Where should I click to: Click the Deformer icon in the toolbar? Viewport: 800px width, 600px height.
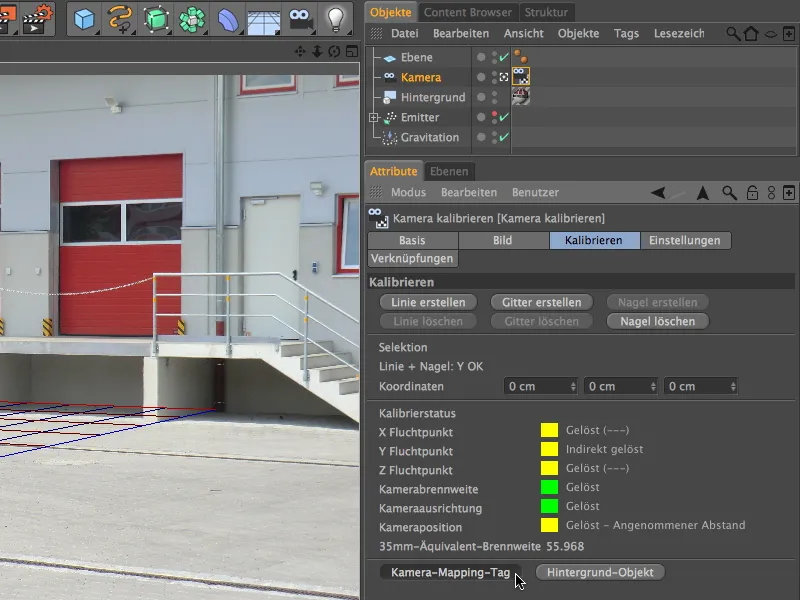point(190,17)
